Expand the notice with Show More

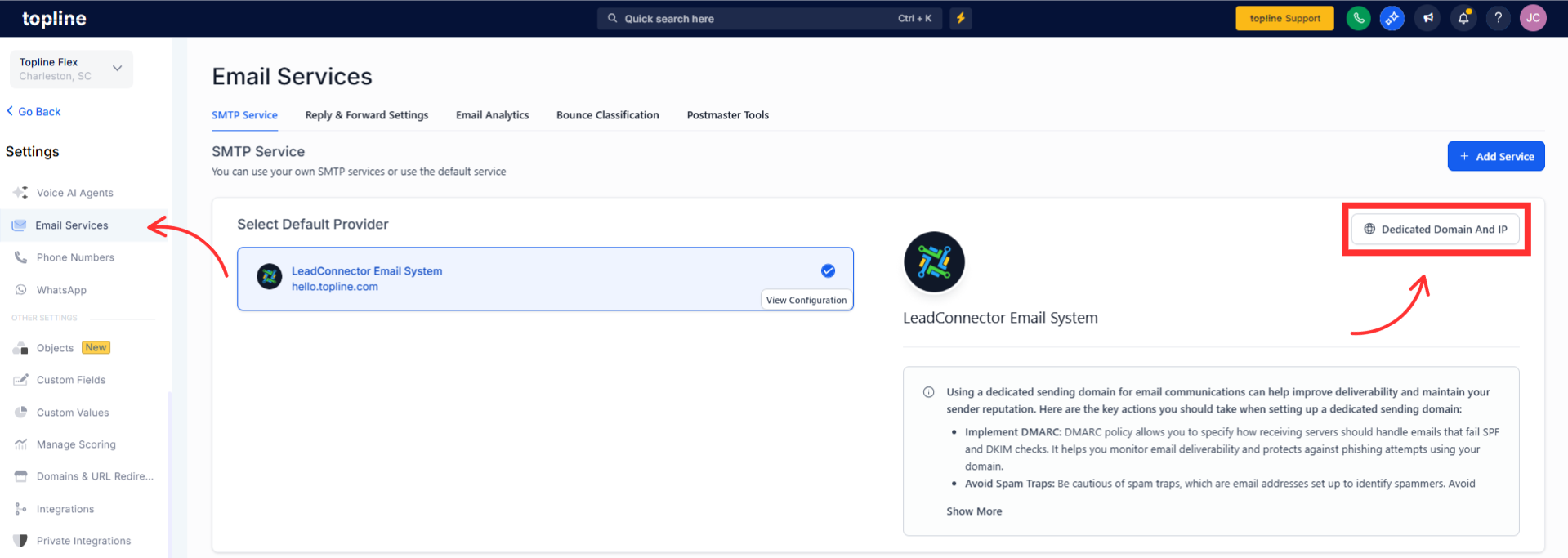(974, 511)
